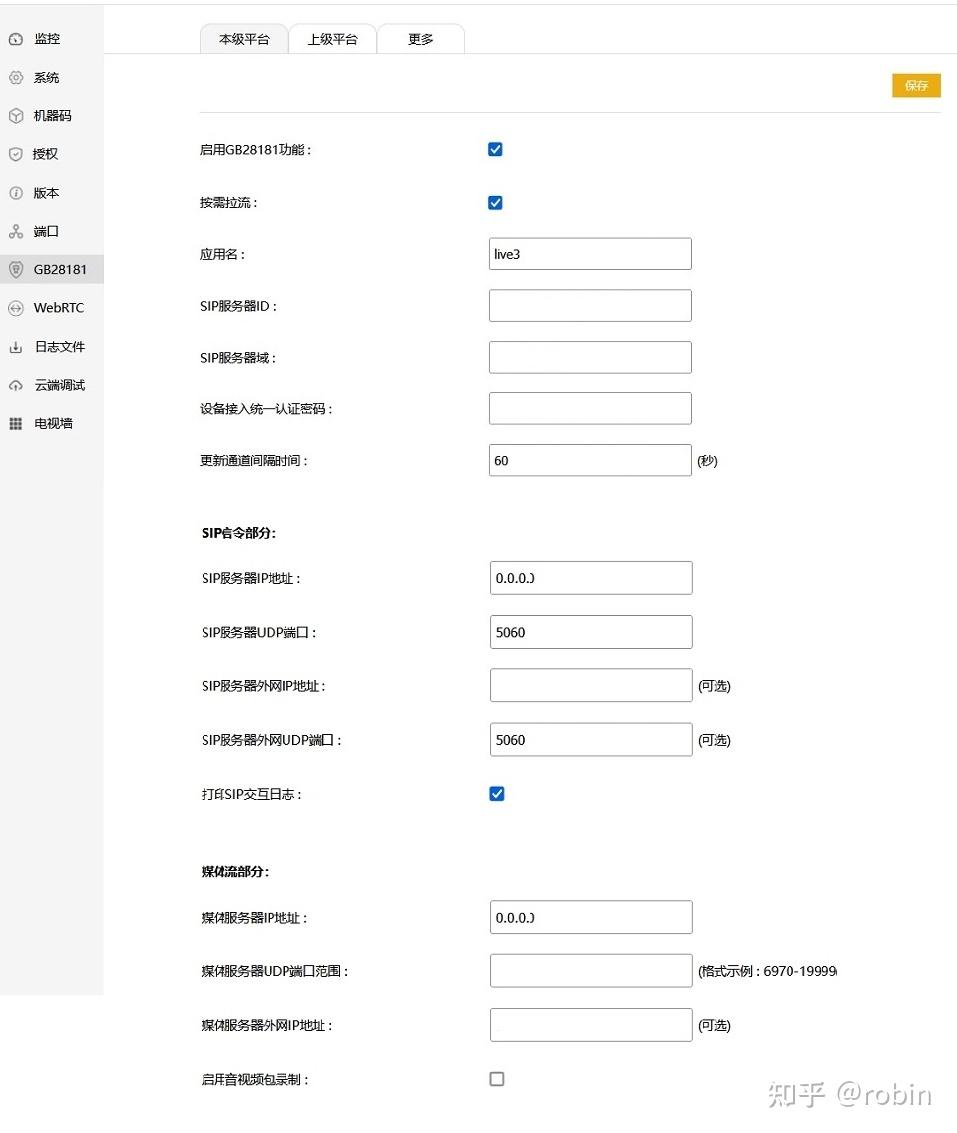View the 版本 version information page

(x=44, y=192)
